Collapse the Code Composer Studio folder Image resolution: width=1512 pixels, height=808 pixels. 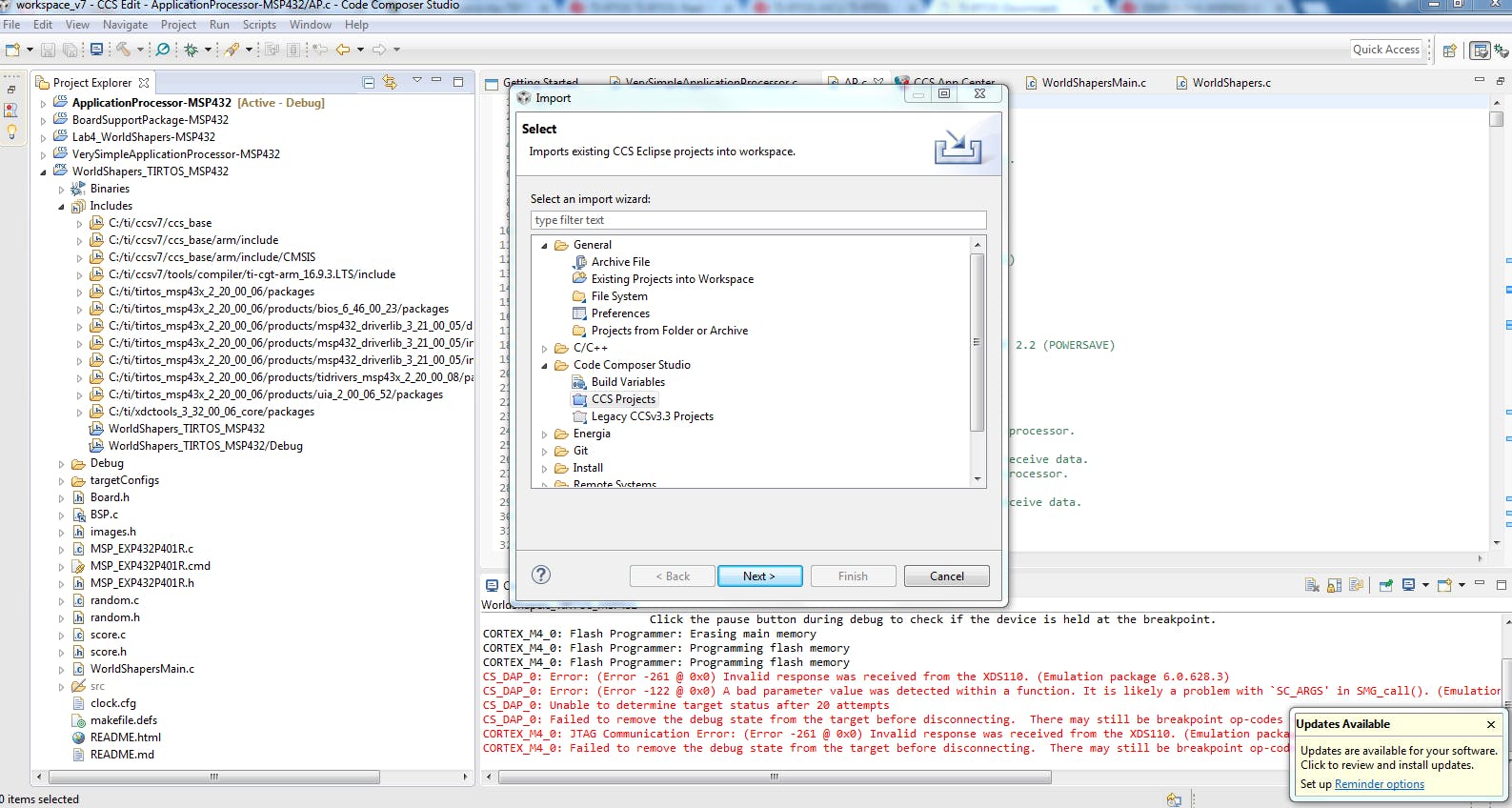point(545,366)
